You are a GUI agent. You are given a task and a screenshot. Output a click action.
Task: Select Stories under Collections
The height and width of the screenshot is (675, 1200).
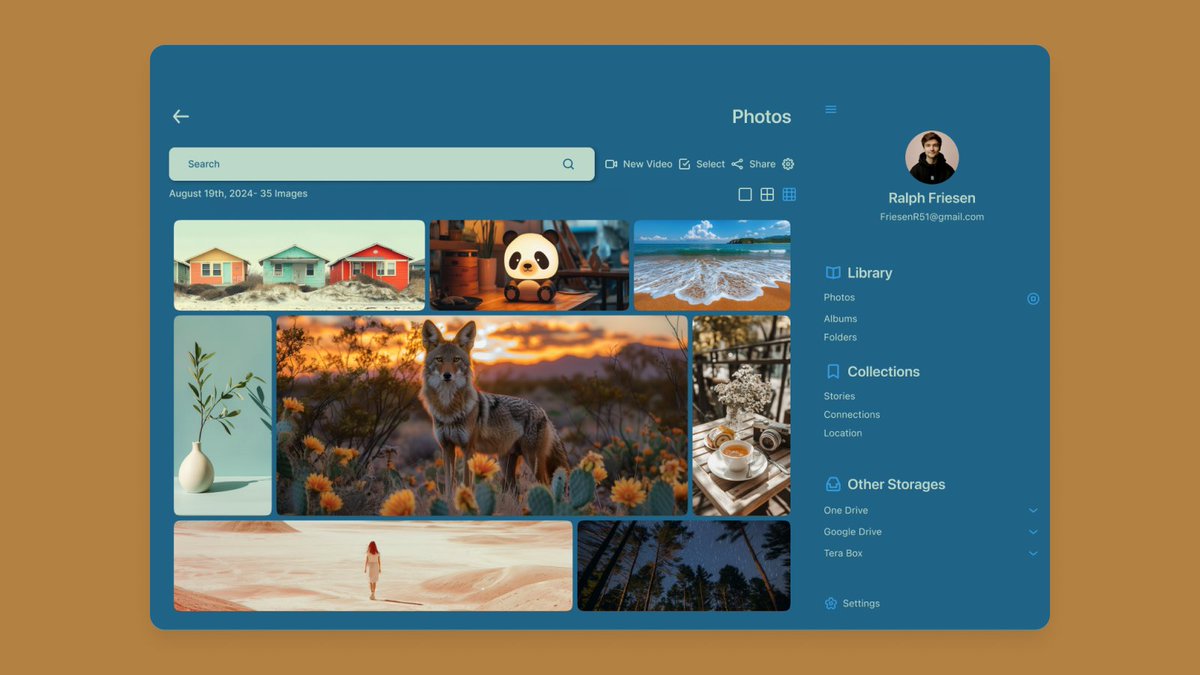(x=837, y=395)
